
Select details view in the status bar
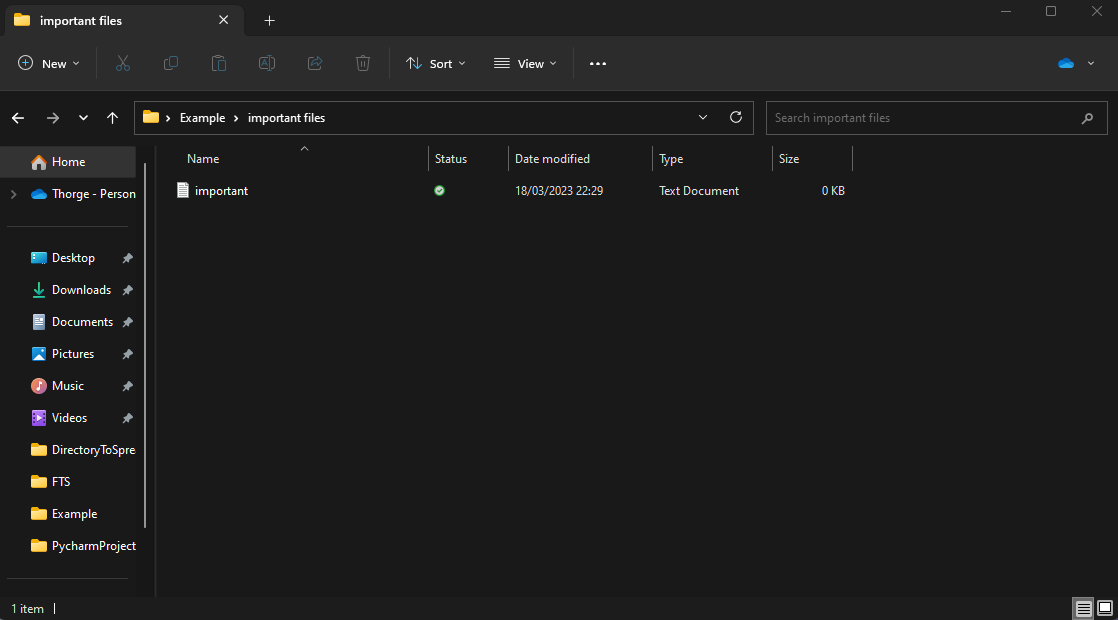1084,608
